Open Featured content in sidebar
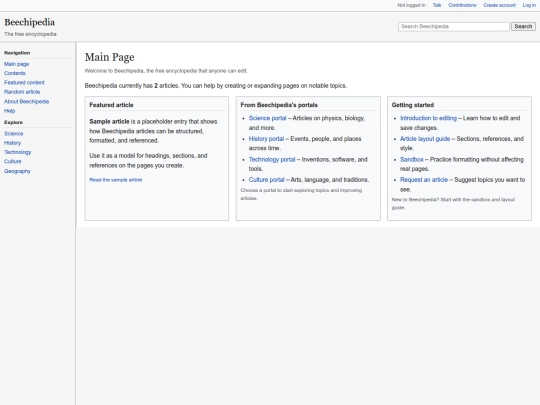Viewport: 540px width, 405px height. (x=24, y=83)
